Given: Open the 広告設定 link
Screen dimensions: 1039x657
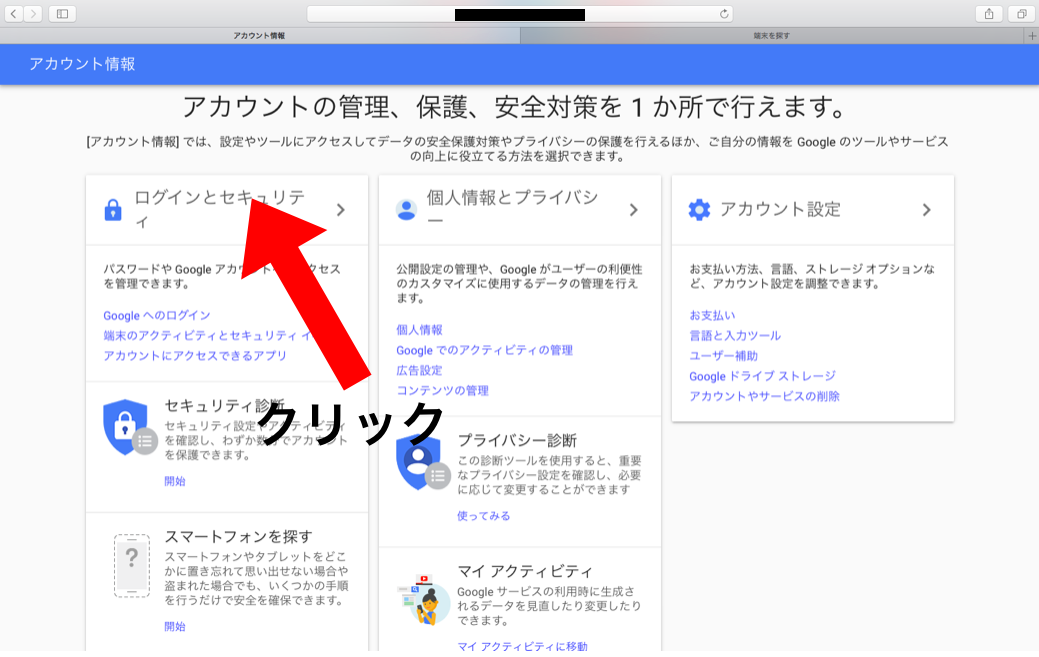Looking at the screenshot, I should 419,370.
